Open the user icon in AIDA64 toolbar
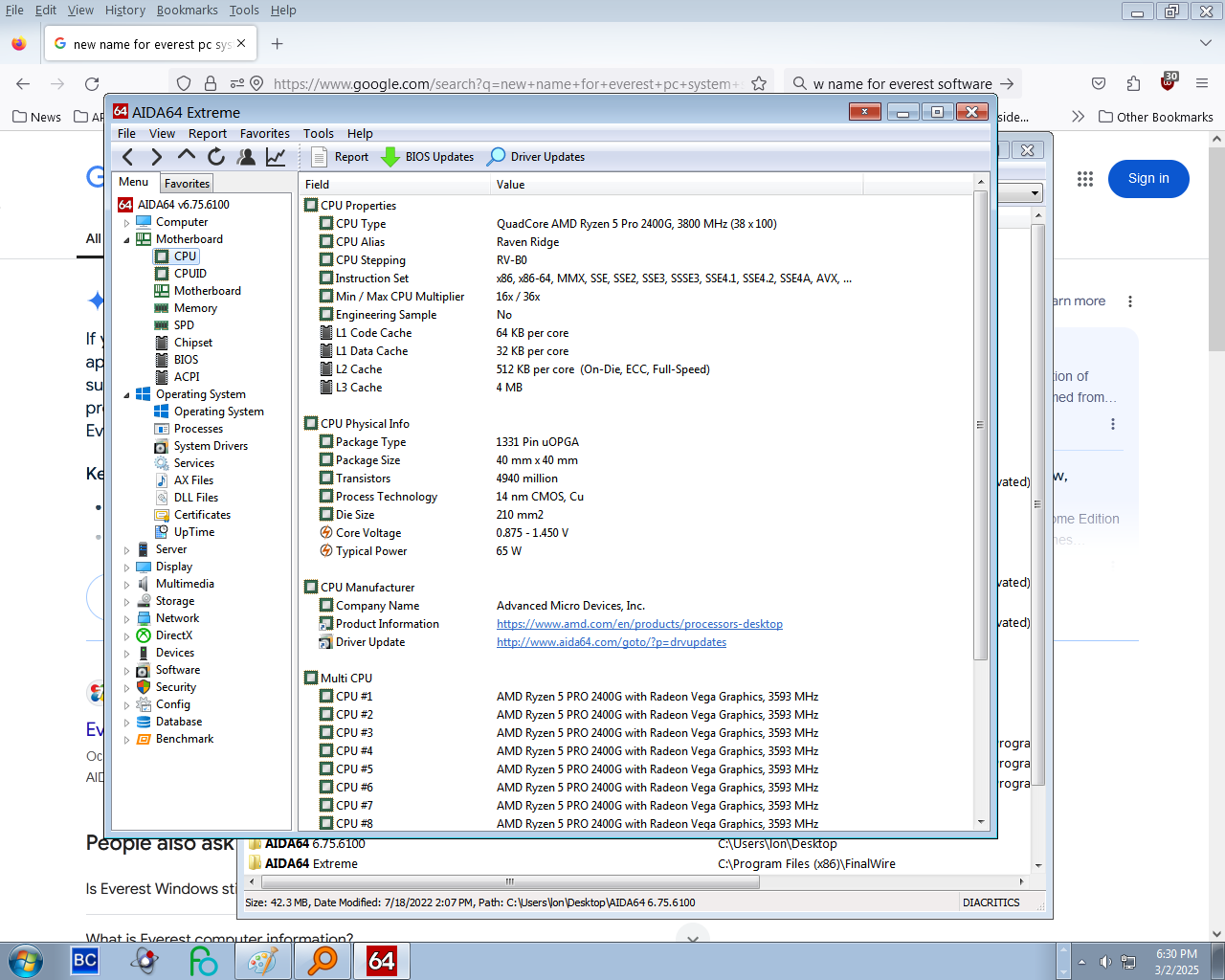The image size is (1225, 980). tap(246, 157)
